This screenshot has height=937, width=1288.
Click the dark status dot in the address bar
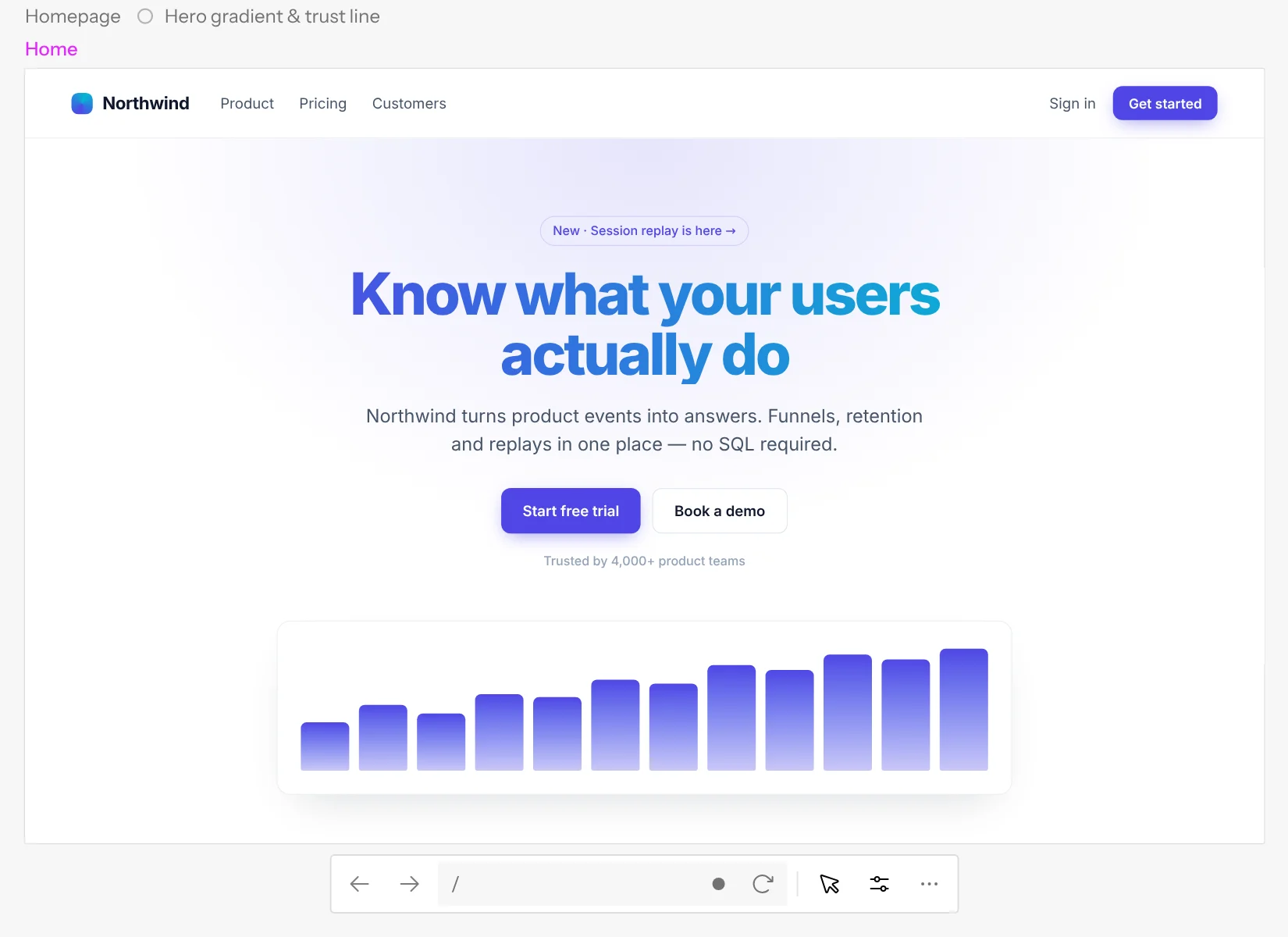[x=719, y=884]
